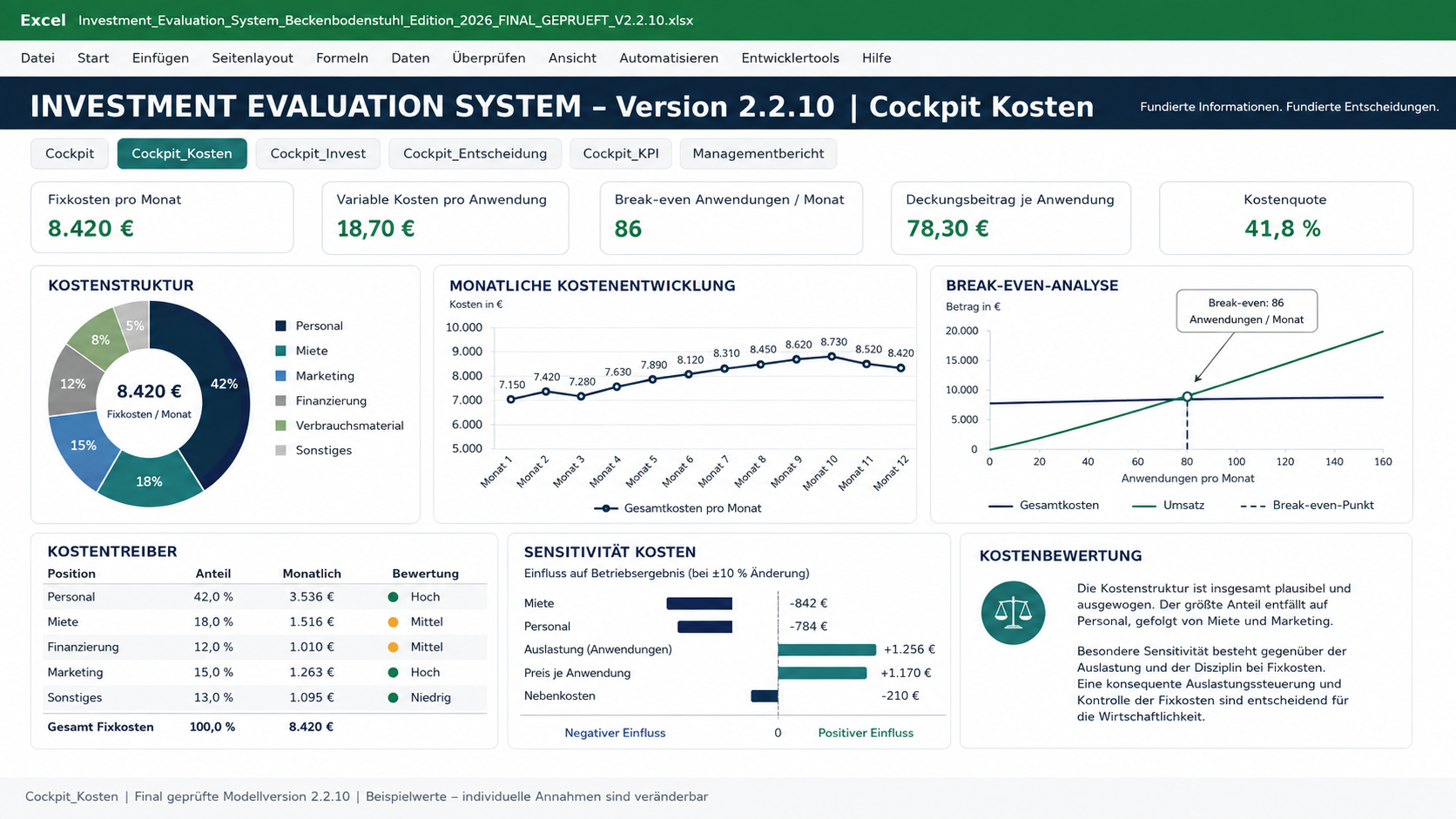Click the orange status dot for Miete row

tap(393, 622)
